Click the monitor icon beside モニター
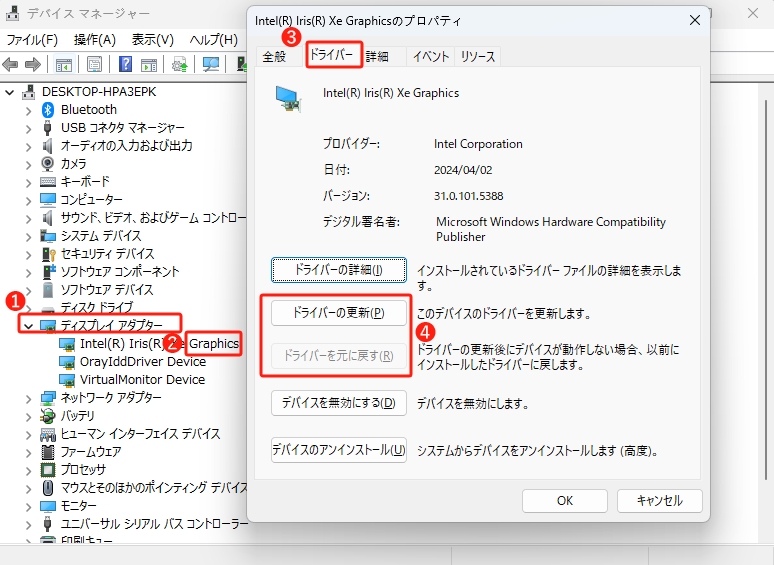The image size is (774, 565). [x=47, y=506]
